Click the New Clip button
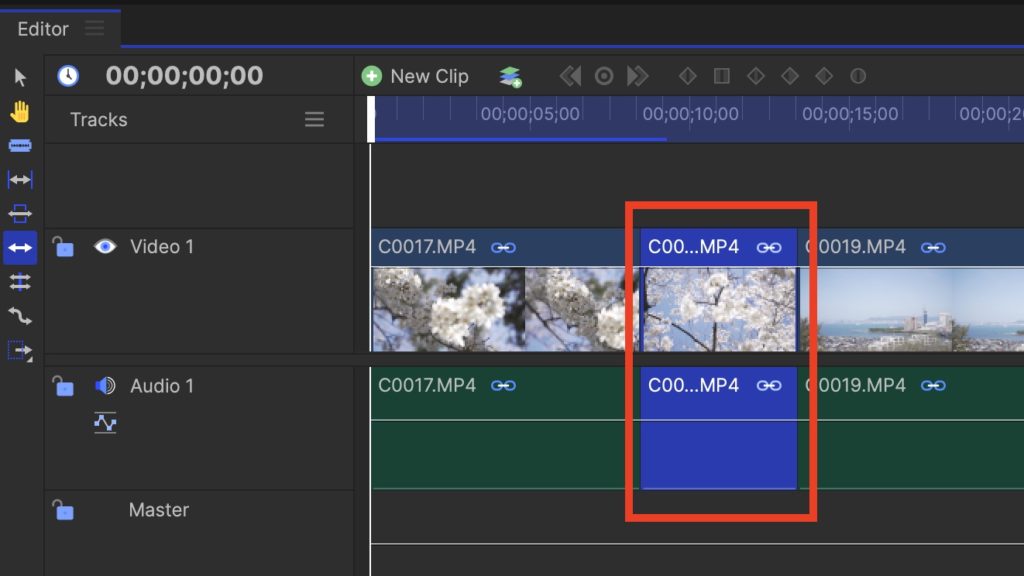The width and height of the screenshot is (1024, 576). (415, 76)
